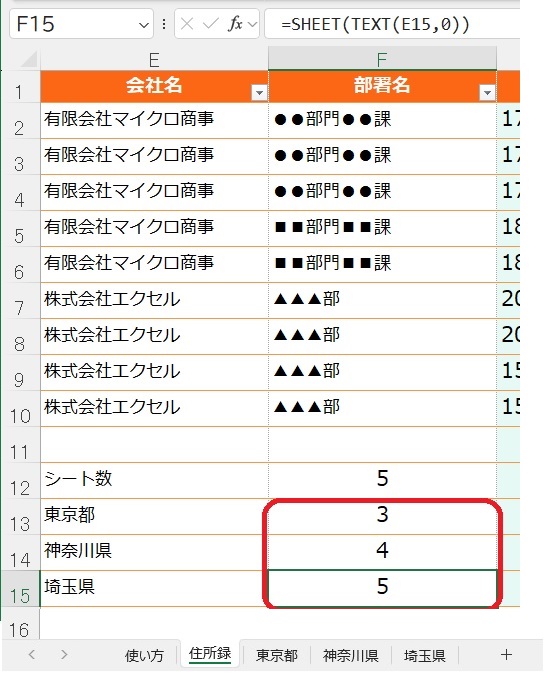Image resolution: width=547 pixels, height=682 pixels.
Task: Add a new sheet with plus icon
Action: (x=506, y=655)
